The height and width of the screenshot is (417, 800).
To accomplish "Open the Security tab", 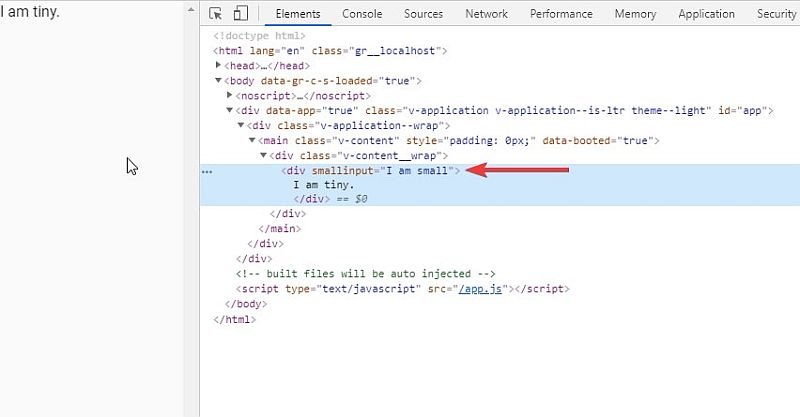I will pyautogui.click(x=777, y=14).
